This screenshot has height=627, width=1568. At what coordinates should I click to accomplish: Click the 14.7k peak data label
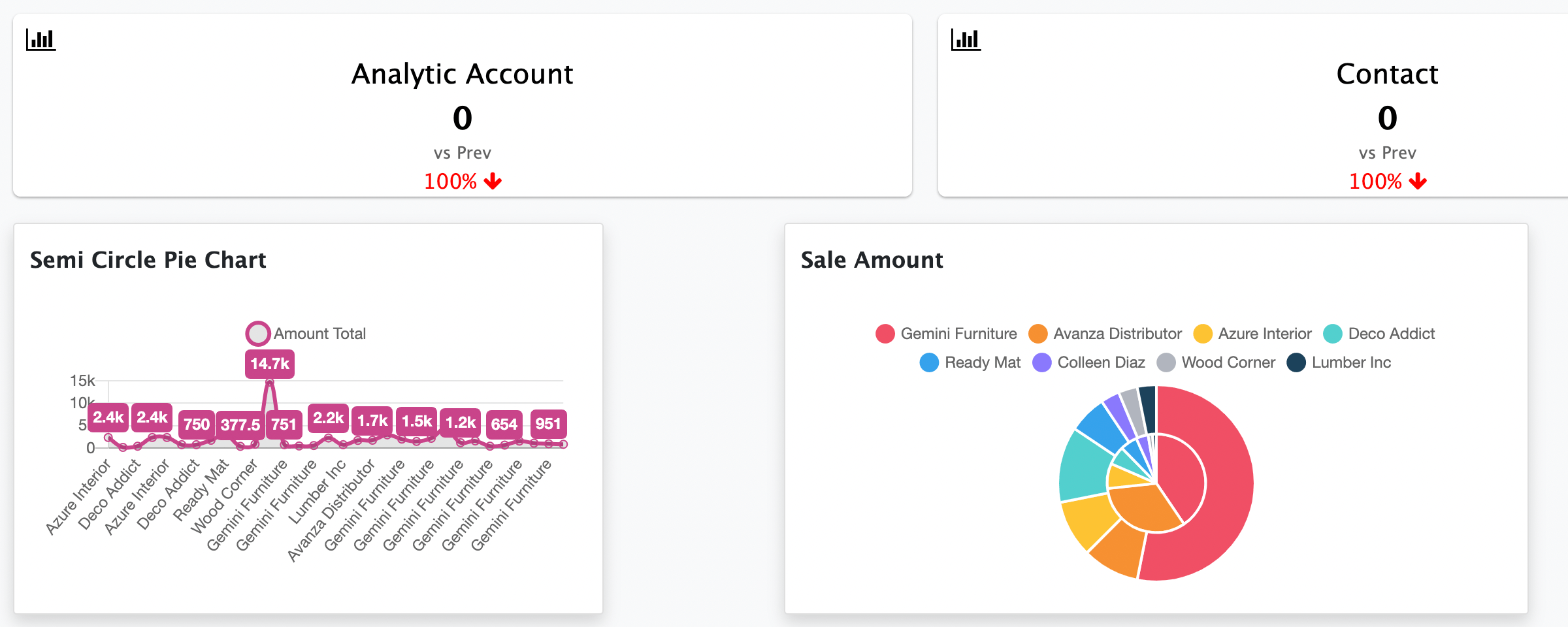[x=269, y=364]
